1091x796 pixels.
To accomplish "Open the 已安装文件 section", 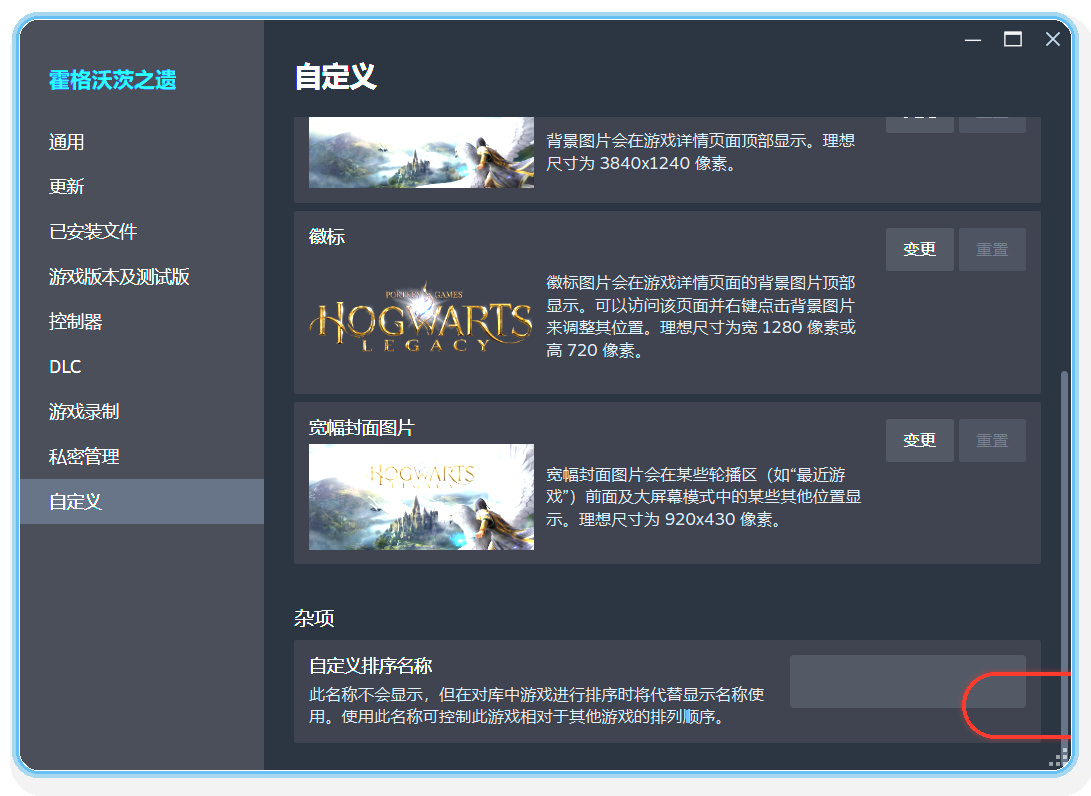I will pyautogui.click(x=142, y=232).
